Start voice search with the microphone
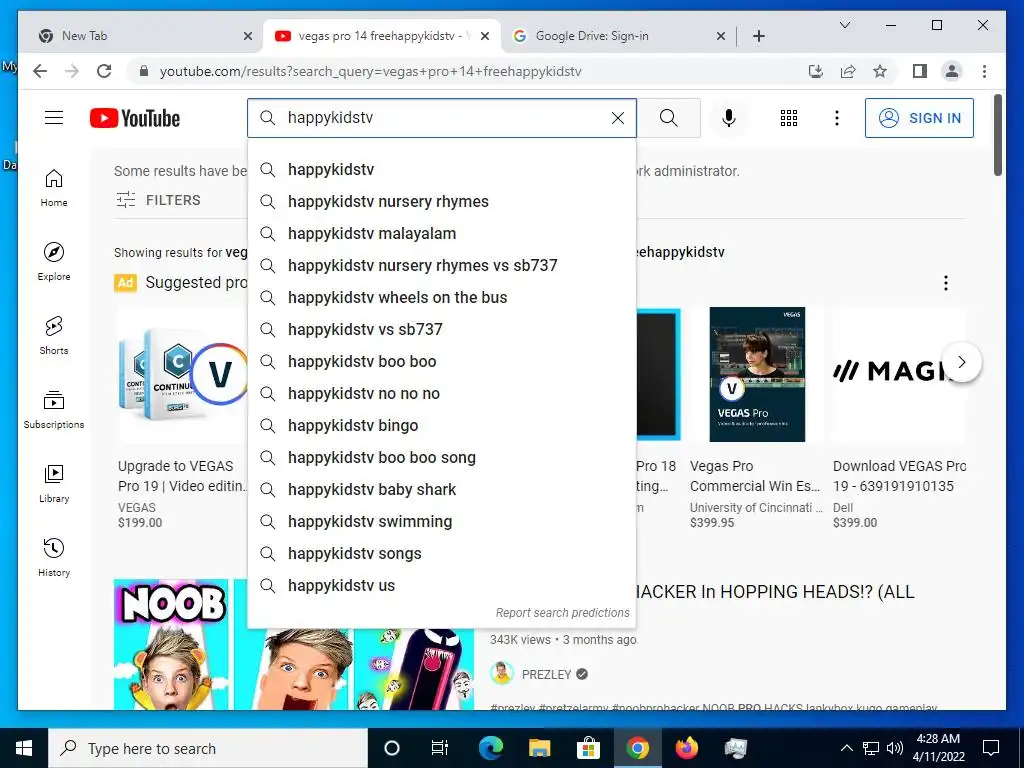The height and width of the screenshot is (768, 1024). (x=729, y=118)
